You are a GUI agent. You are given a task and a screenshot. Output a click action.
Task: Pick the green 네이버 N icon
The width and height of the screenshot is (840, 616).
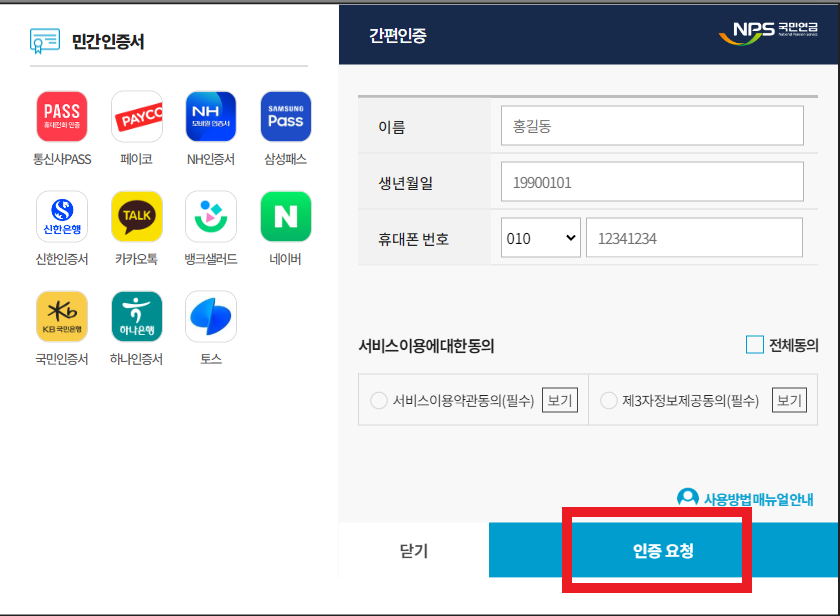point(286,216)
